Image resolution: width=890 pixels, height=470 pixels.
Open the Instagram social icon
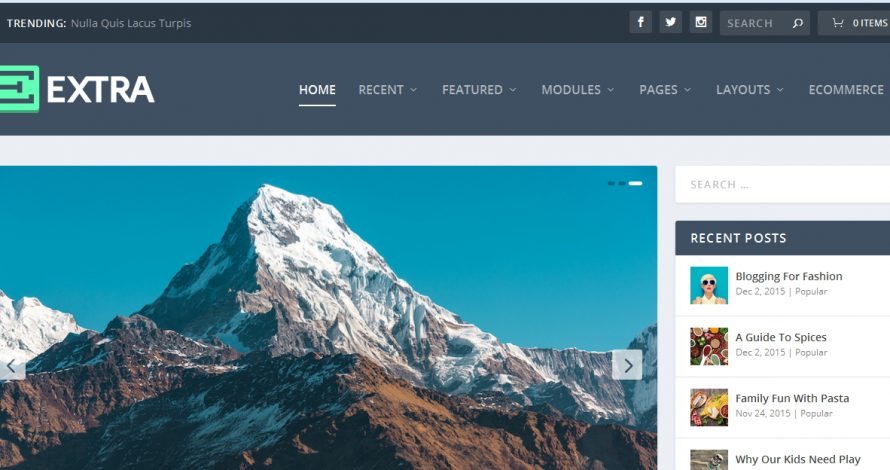700,23
